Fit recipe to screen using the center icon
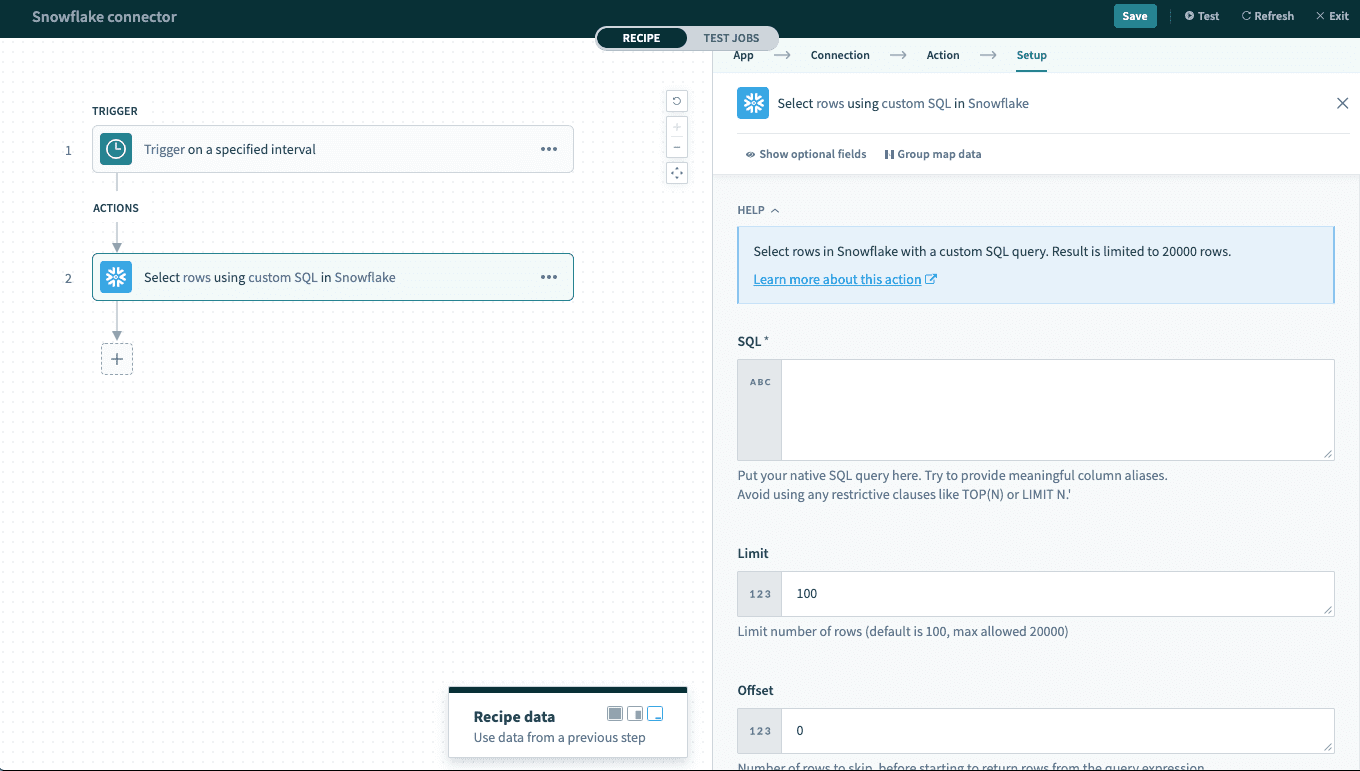The width and height of the screenshot is (1360, 771). [677, 173]
